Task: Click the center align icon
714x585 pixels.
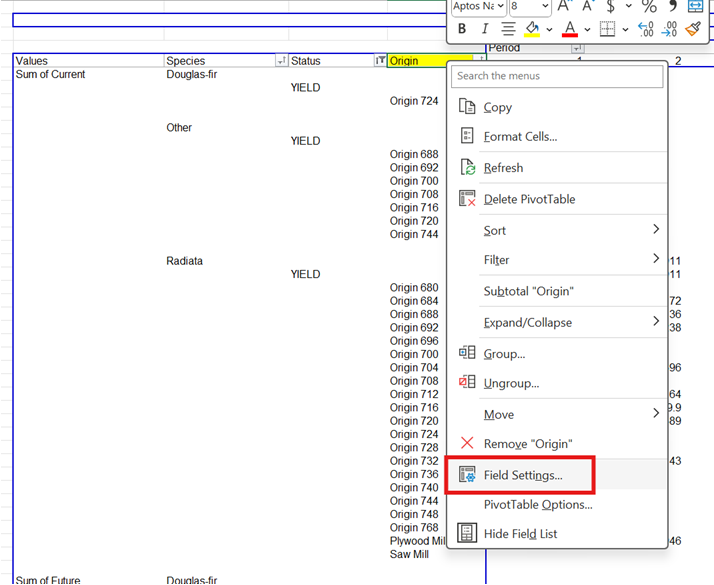Action: click(508, 29)
